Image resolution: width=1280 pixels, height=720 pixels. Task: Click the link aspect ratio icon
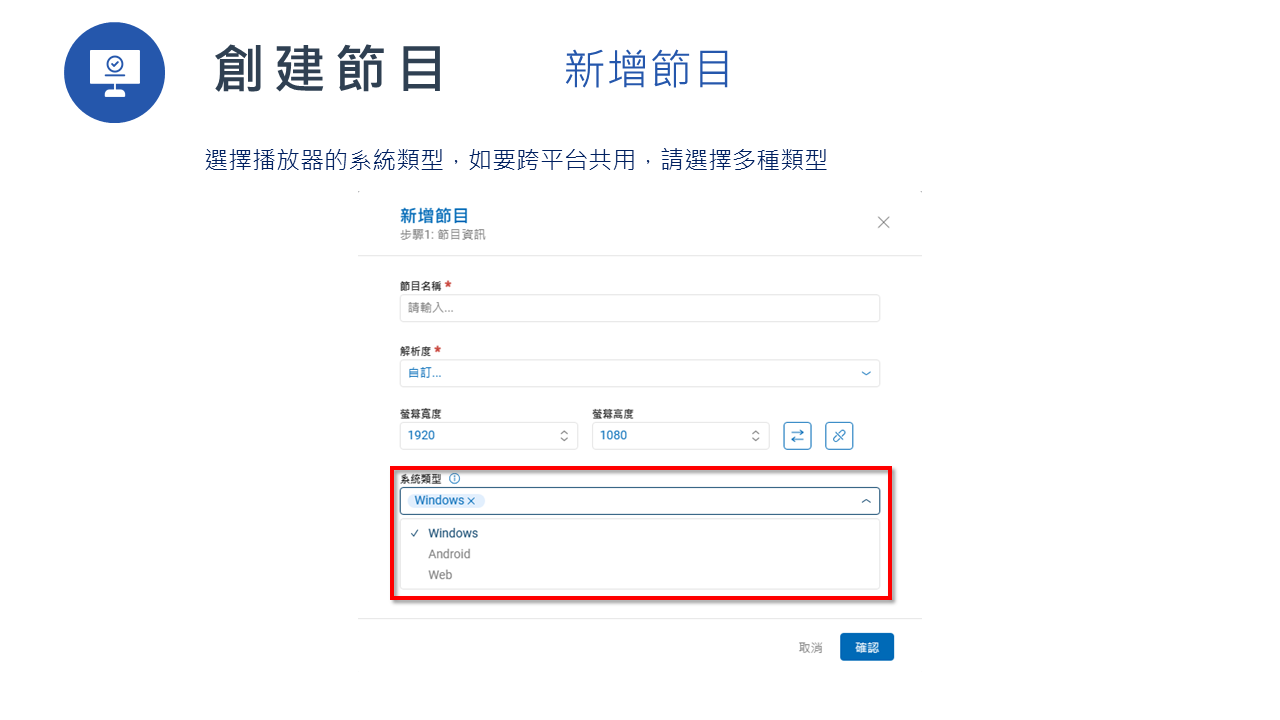[839, 435]
